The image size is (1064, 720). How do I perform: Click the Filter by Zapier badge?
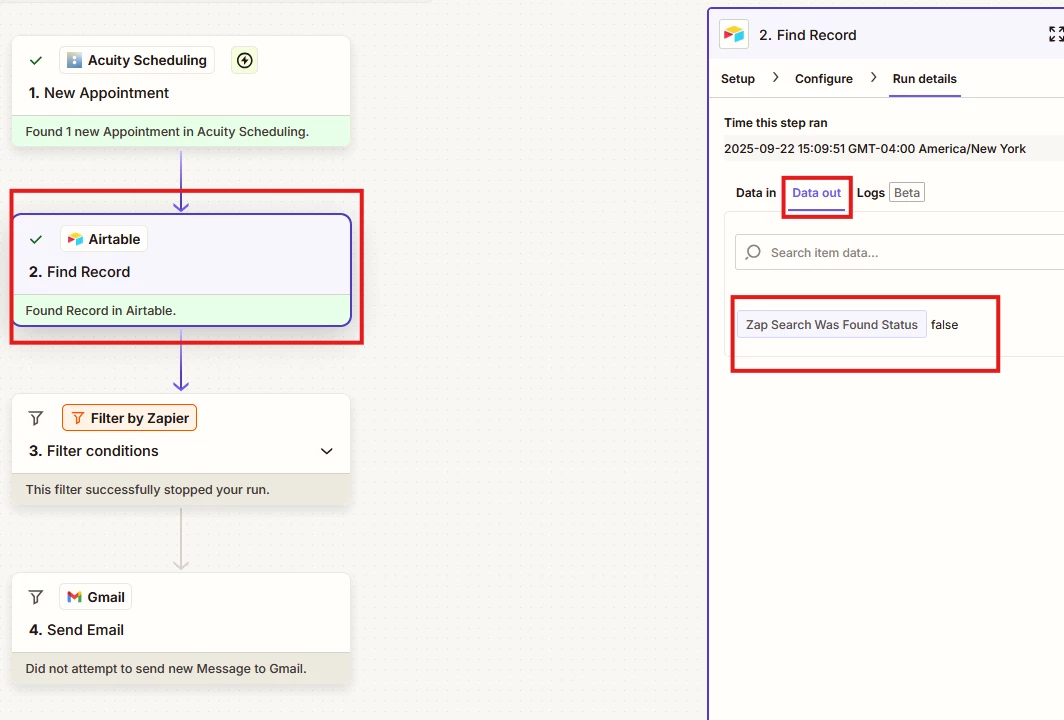(x=130, y=418)
